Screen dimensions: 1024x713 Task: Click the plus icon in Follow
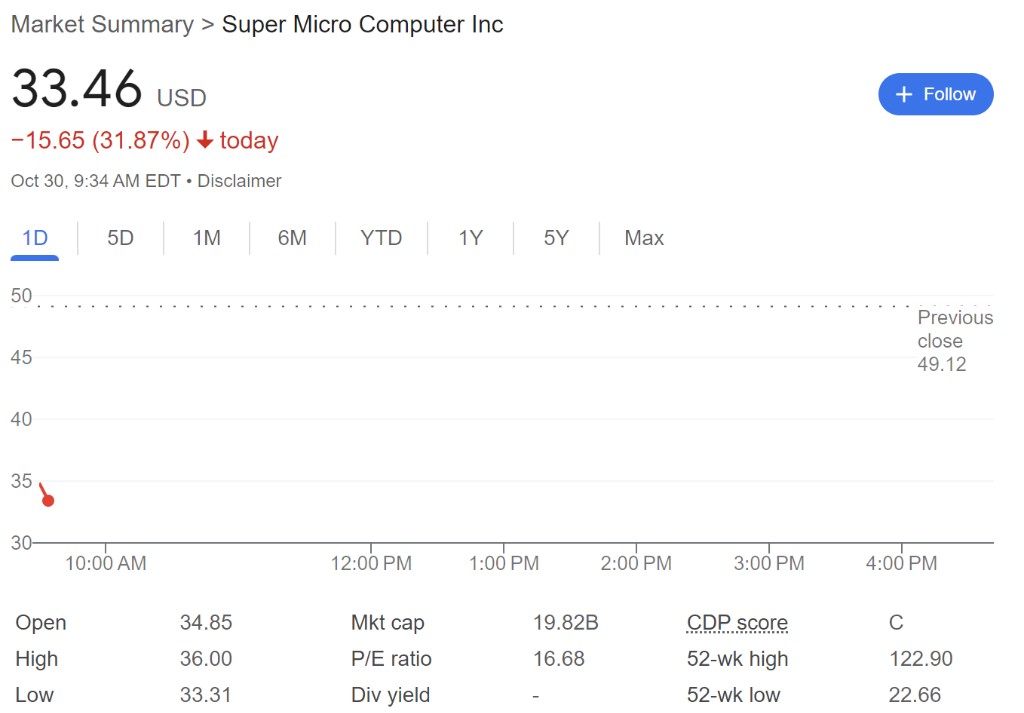[904, 94]
